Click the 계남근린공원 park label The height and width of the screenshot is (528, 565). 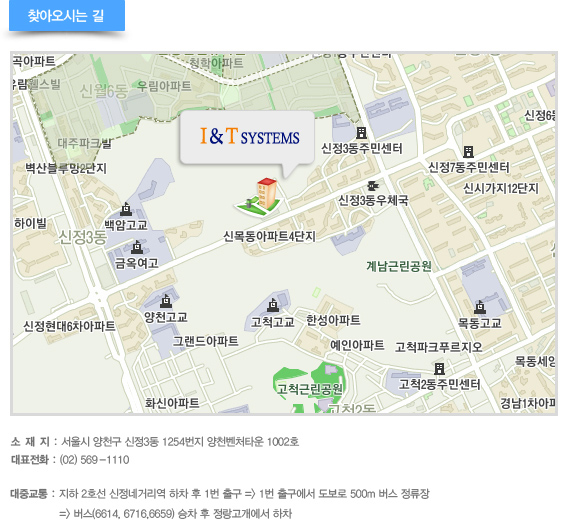point(399,266)
